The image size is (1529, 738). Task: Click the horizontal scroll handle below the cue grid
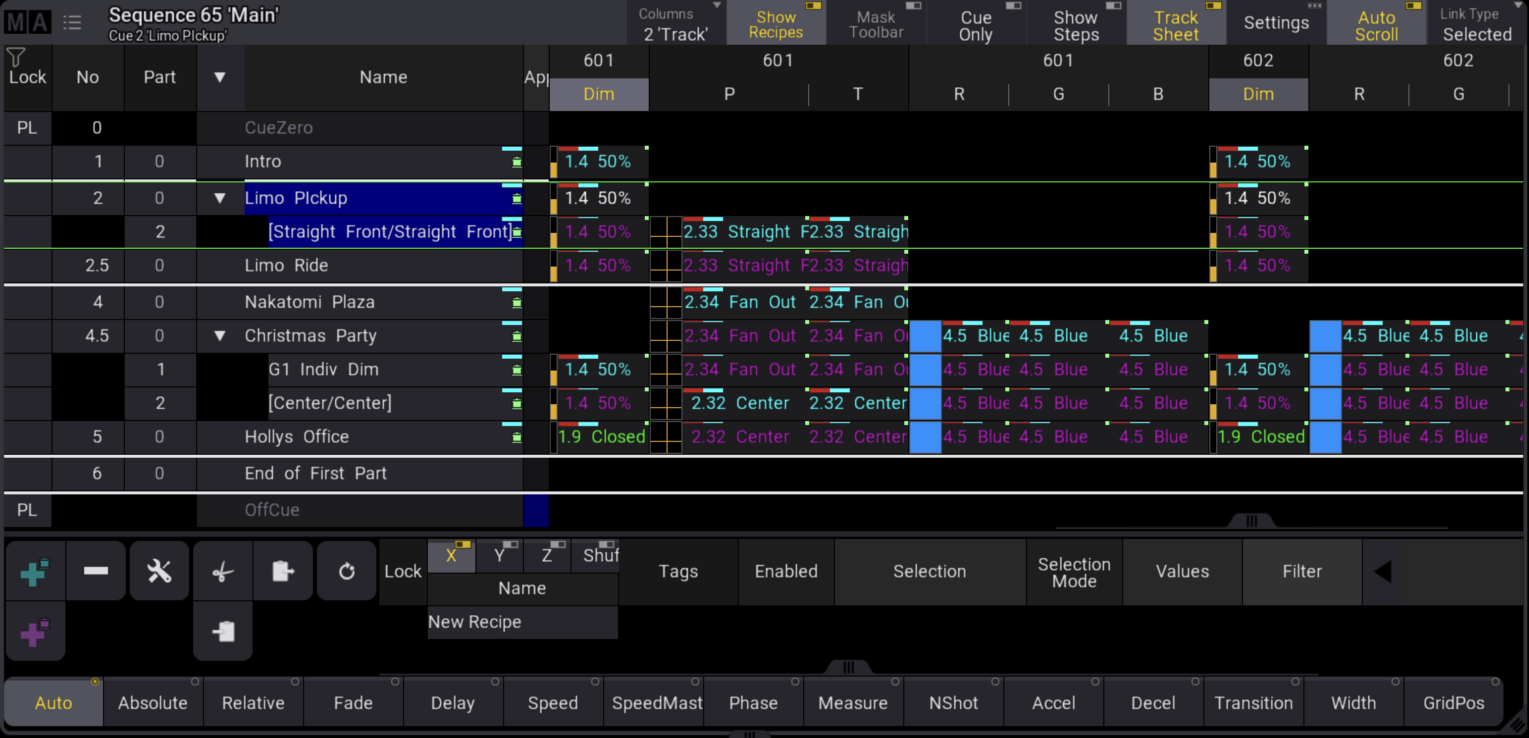point(1250,521)
